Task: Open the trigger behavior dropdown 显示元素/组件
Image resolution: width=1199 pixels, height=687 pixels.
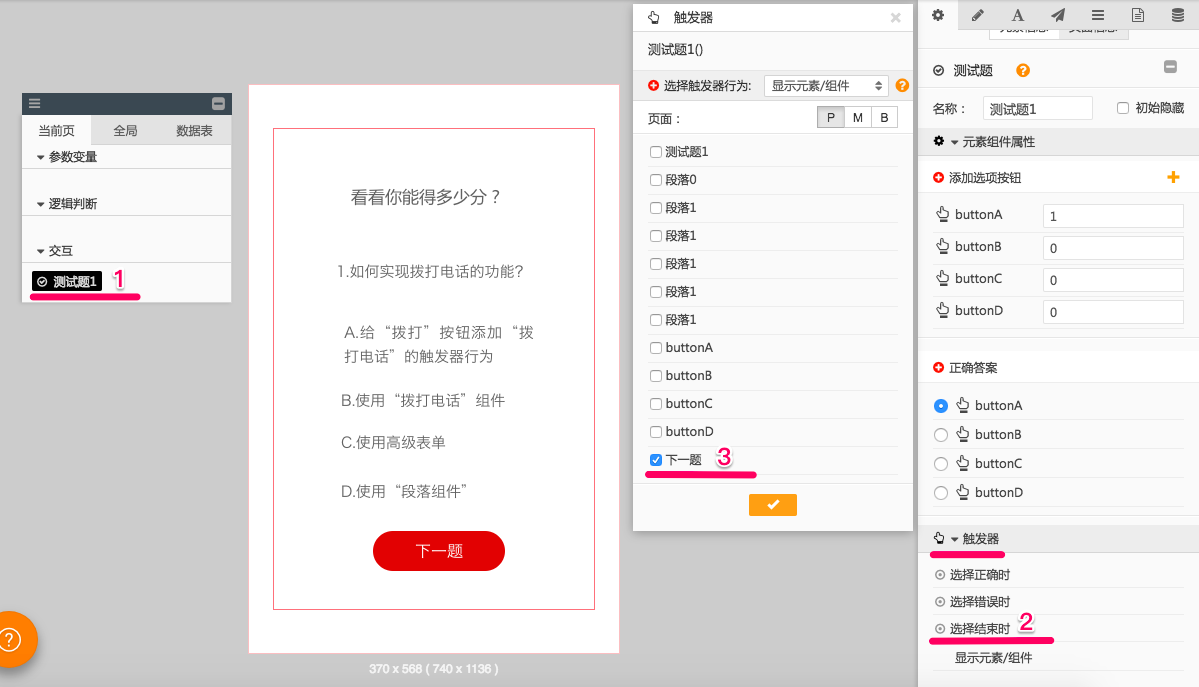Action: [x=825, y=86]
